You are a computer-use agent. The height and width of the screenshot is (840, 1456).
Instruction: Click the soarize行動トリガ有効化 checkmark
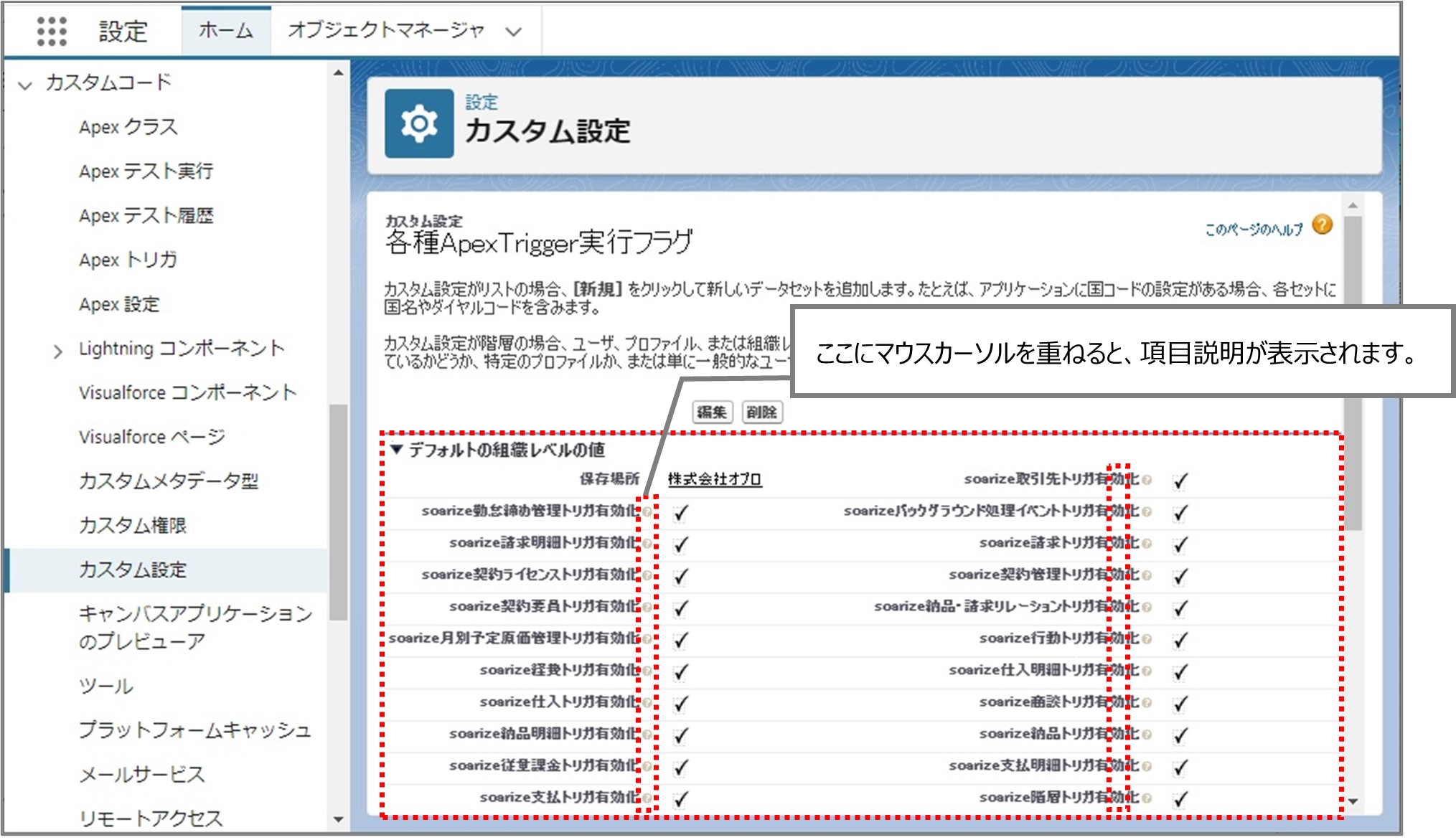point(1180,641)
